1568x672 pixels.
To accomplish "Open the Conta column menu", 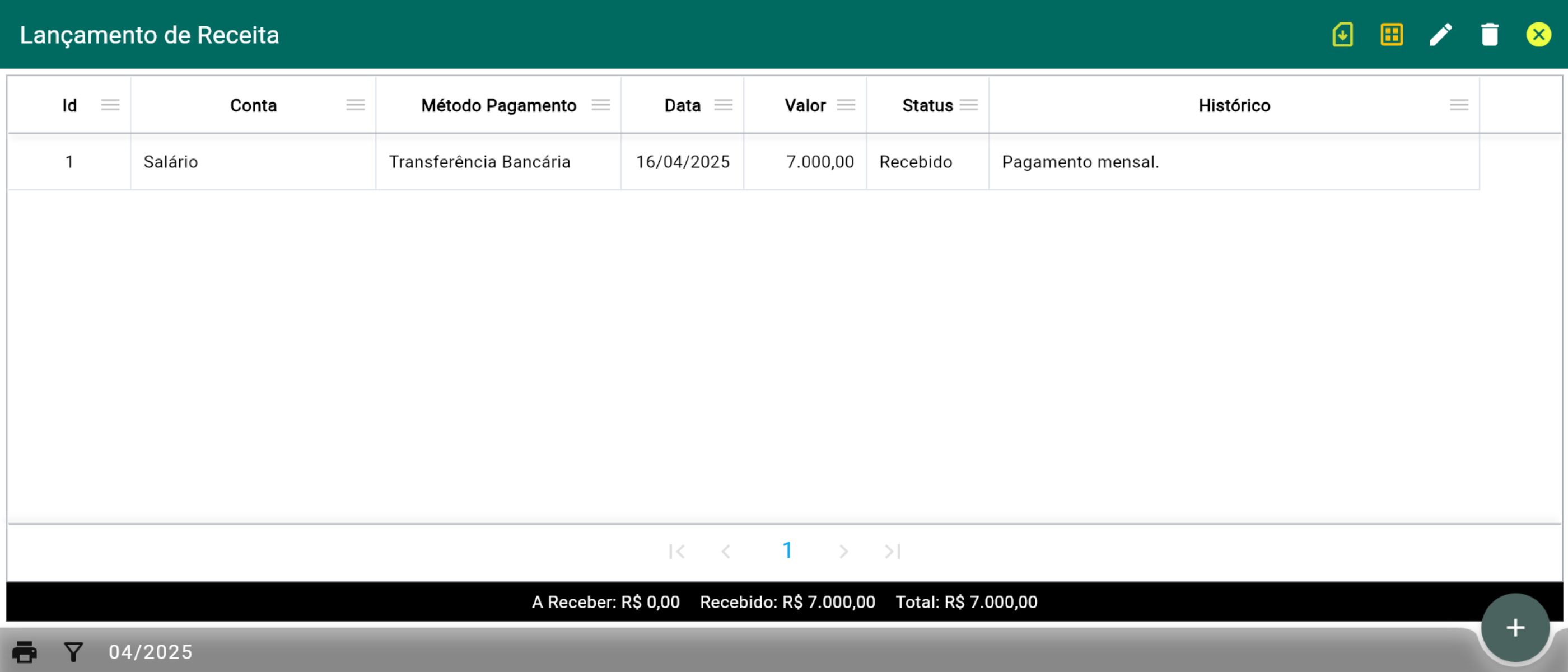I will point(356,105).
